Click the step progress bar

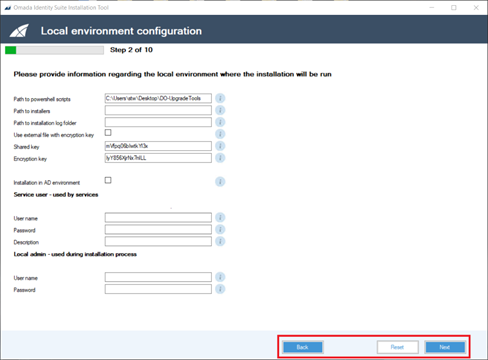(54, 50)
